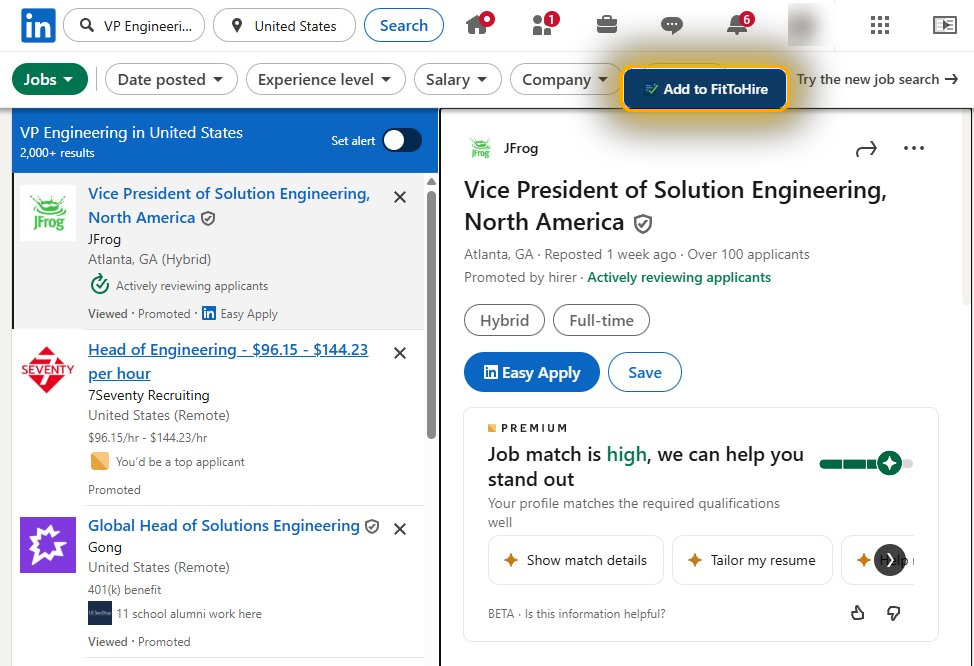Viewport: 974px width, 666px height.
Task: Open the blurred profile avatar menu
Action: [x=808, y=25]
